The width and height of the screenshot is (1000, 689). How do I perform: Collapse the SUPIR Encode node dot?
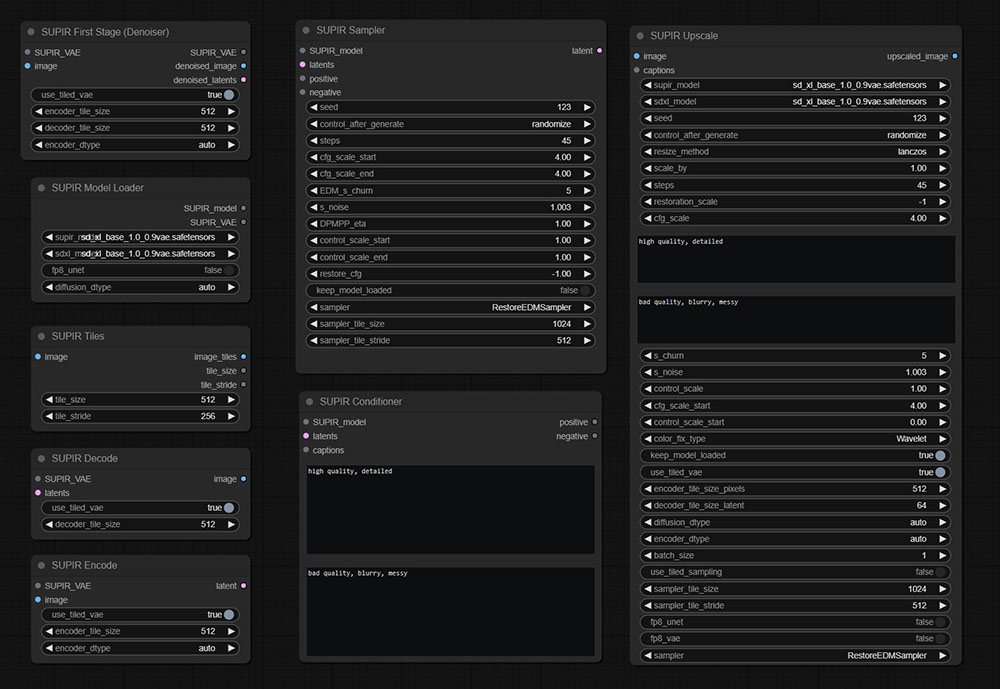(x=41, y=565)
